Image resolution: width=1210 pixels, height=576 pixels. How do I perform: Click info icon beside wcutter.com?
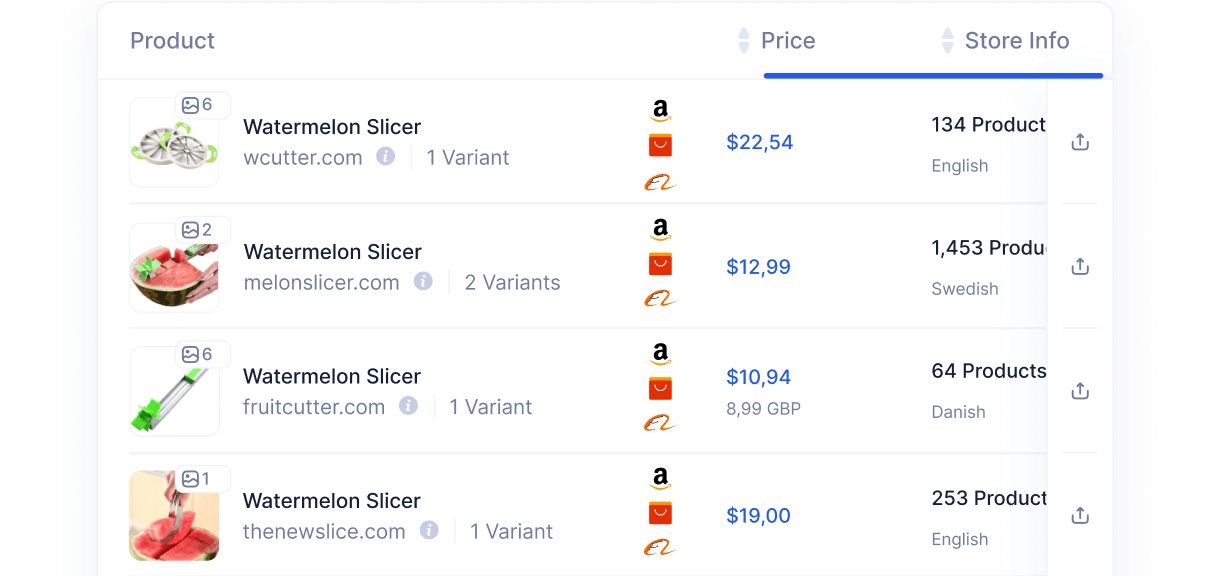point(386,157)
